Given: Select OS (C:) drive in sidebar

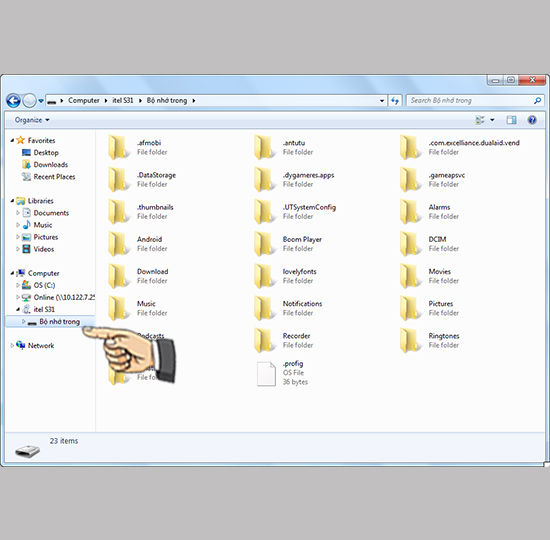Looking at the screenshot, I should 44,285.
